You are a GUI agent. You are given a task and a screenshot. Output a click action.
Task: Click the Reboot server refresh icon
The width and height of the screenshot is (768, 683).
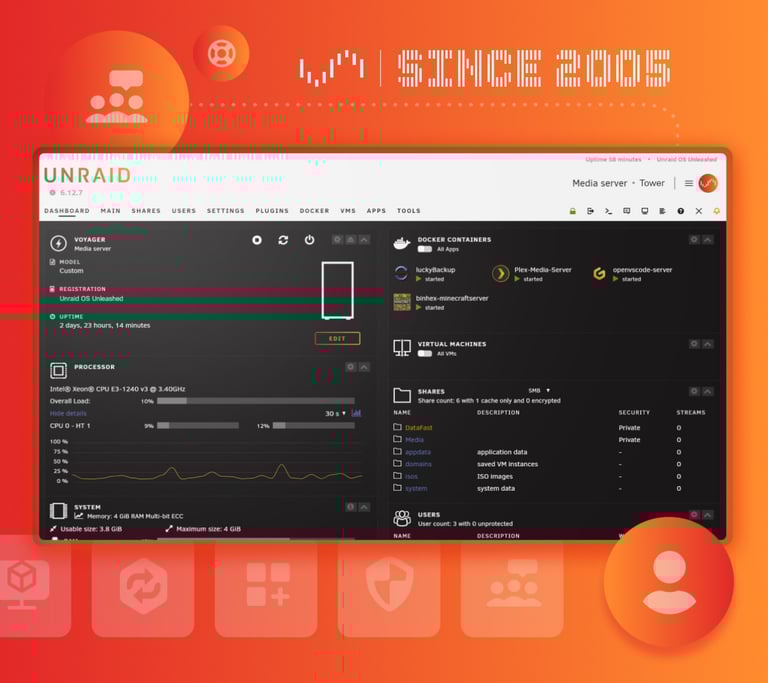[283, 240]
